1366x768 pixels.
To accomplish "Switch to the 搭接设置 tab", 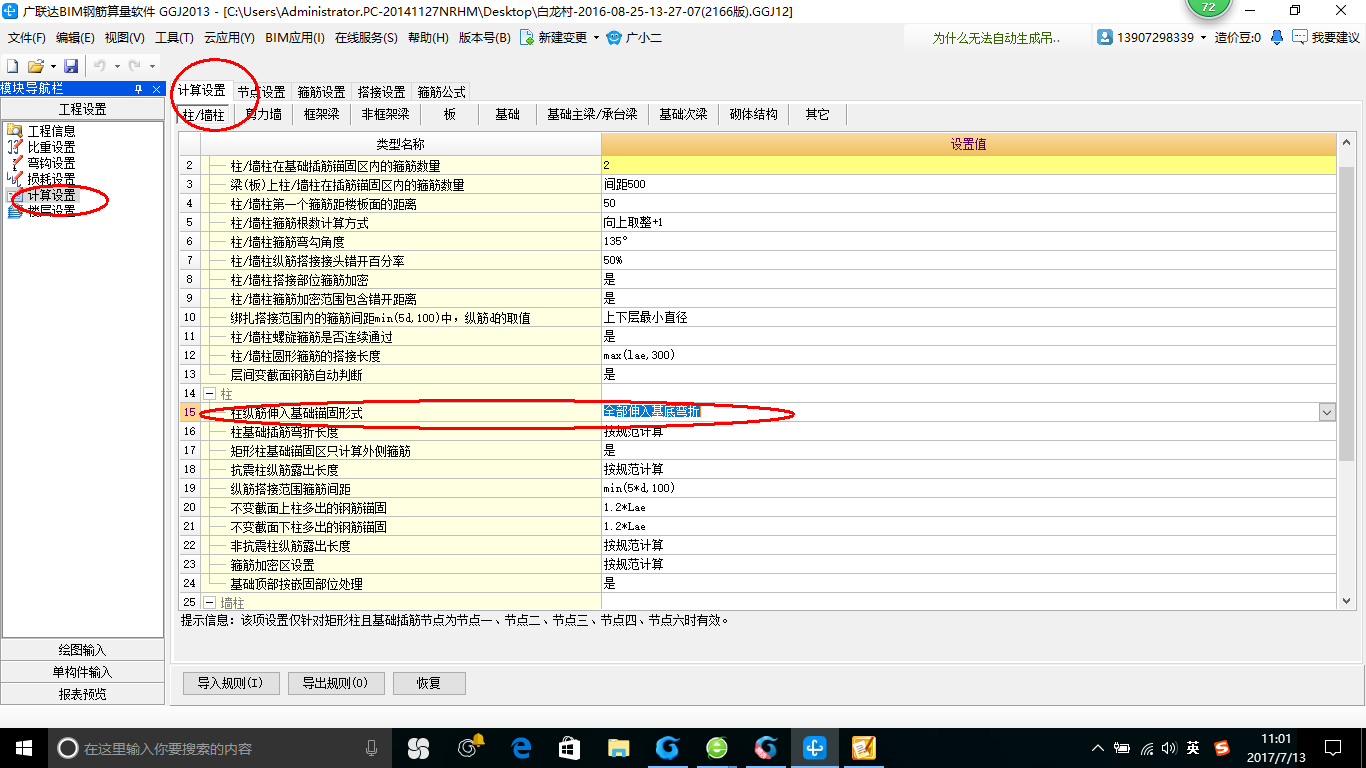I will 381,91.
